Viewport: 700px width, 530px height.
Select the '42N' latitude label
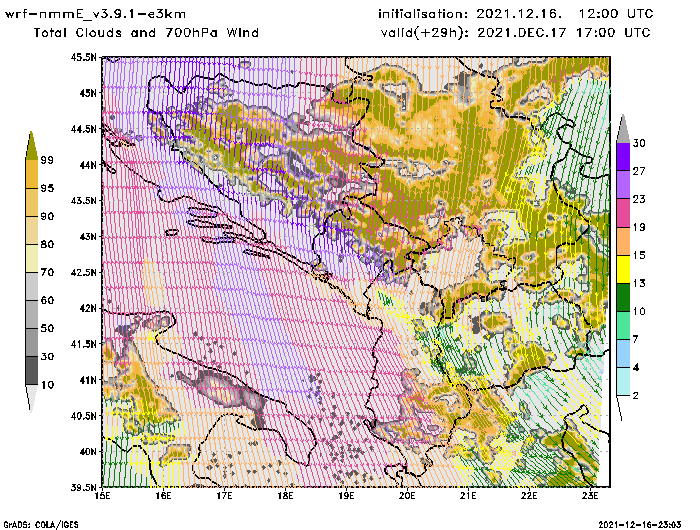coord(88,308)
